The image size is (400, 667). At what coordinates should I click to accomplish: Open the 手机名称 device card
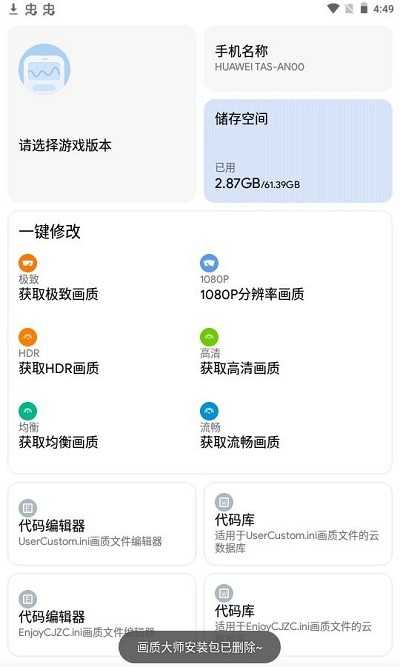pyautogui.click(x=298, y=58)
